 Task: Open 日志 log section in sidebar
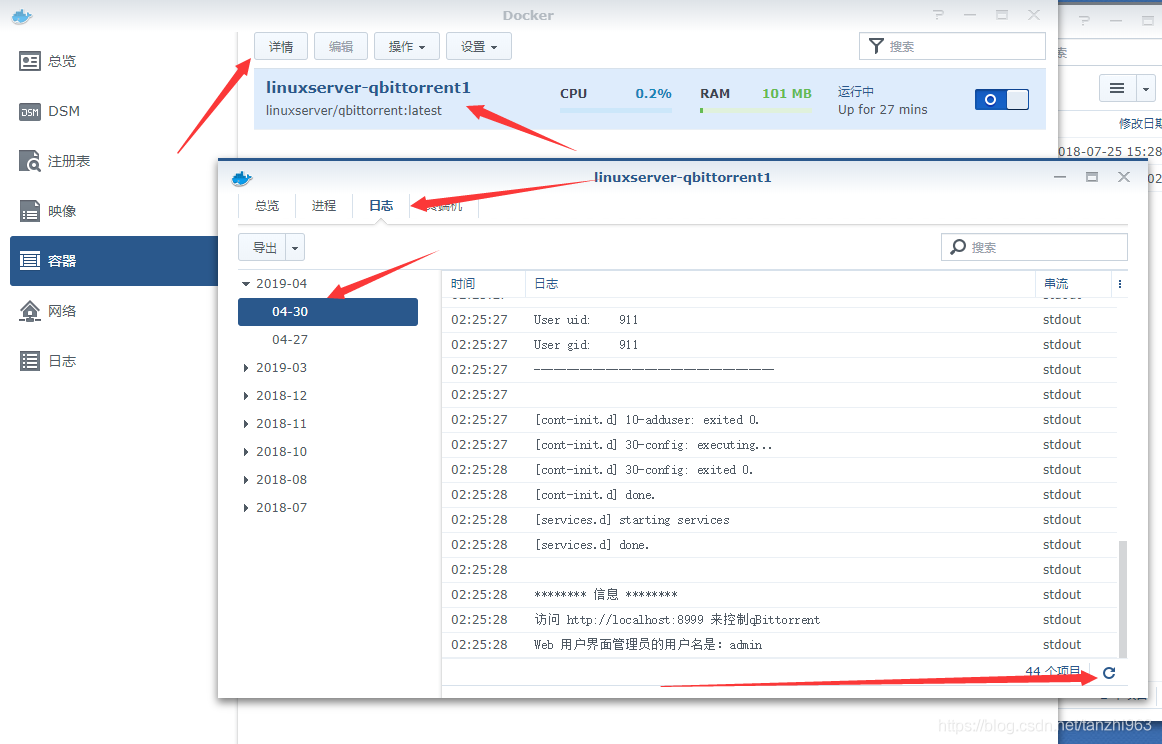point(48,361)
